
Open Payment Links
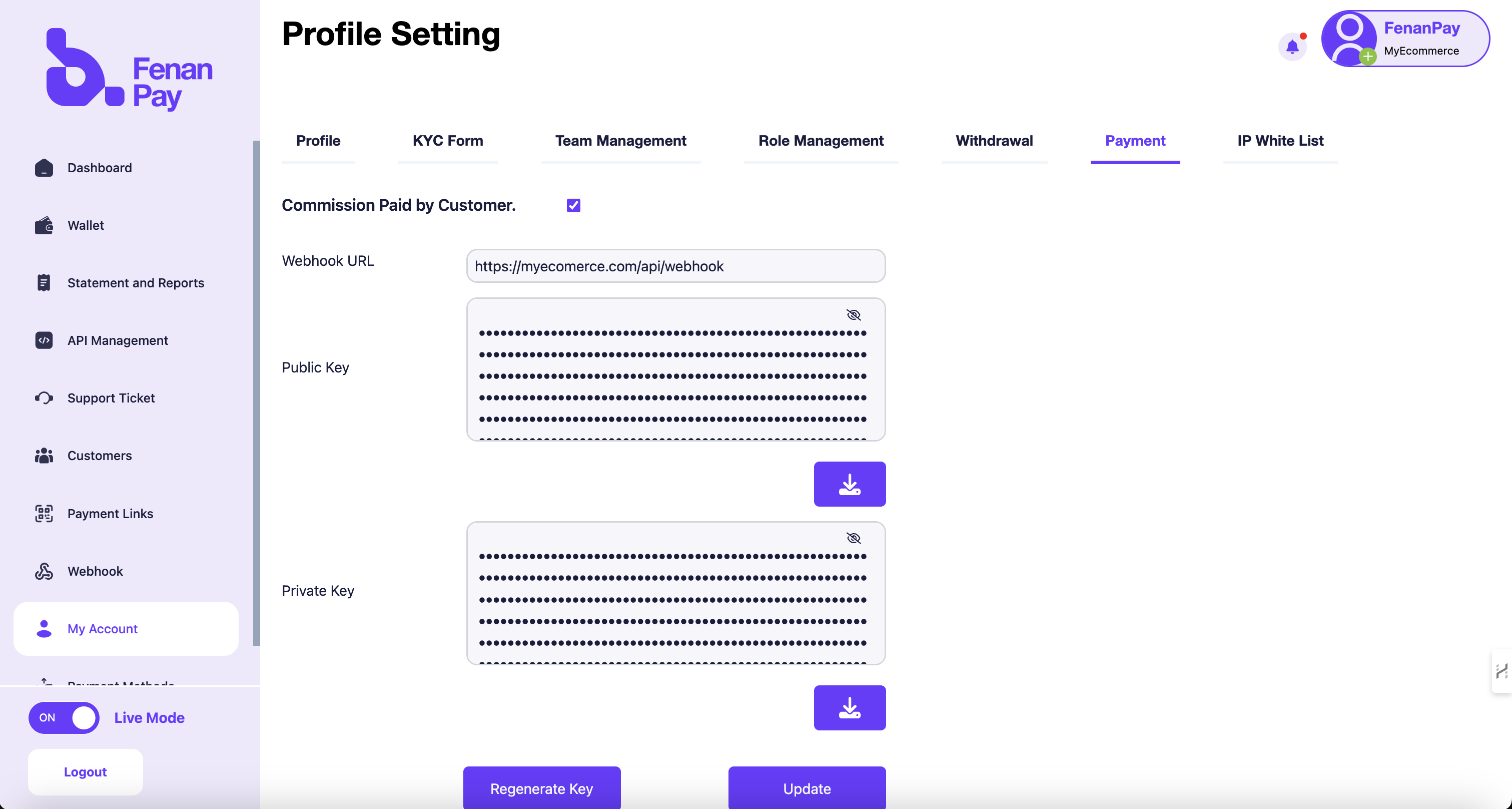(110, 513)
